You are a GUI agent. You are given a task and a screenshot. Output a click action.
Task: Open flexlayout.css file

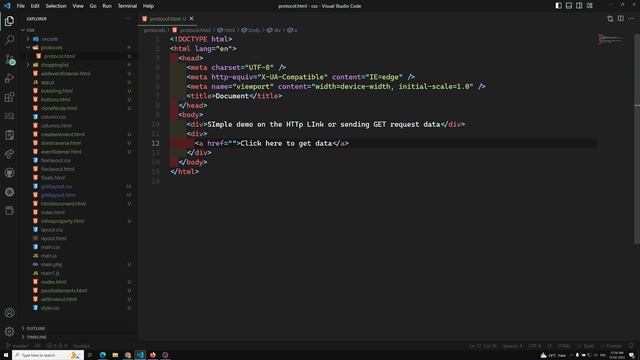(x=56, y=160)
